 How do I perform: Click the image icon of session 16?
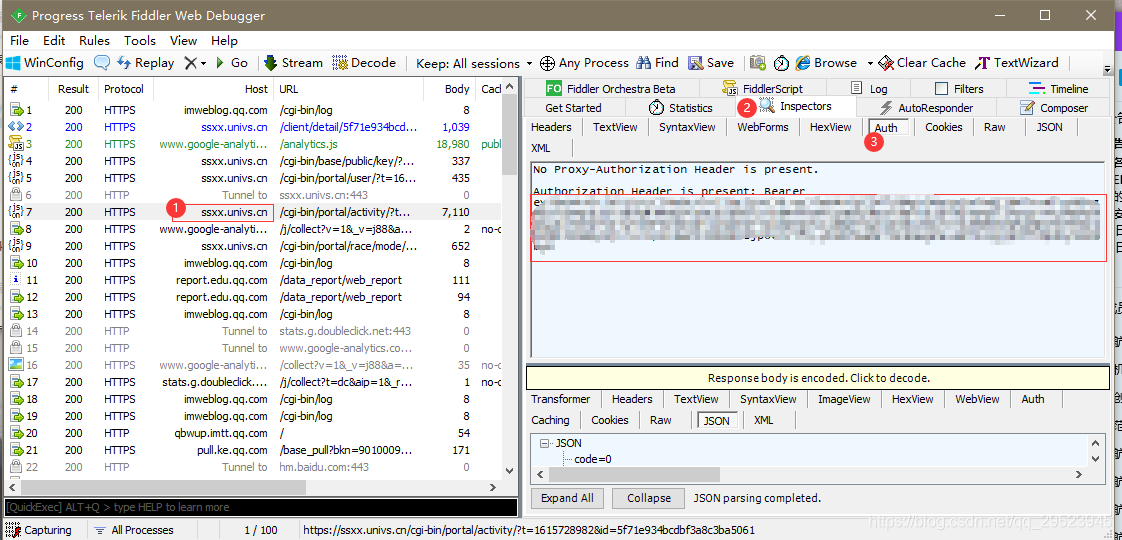click(16, 365)
